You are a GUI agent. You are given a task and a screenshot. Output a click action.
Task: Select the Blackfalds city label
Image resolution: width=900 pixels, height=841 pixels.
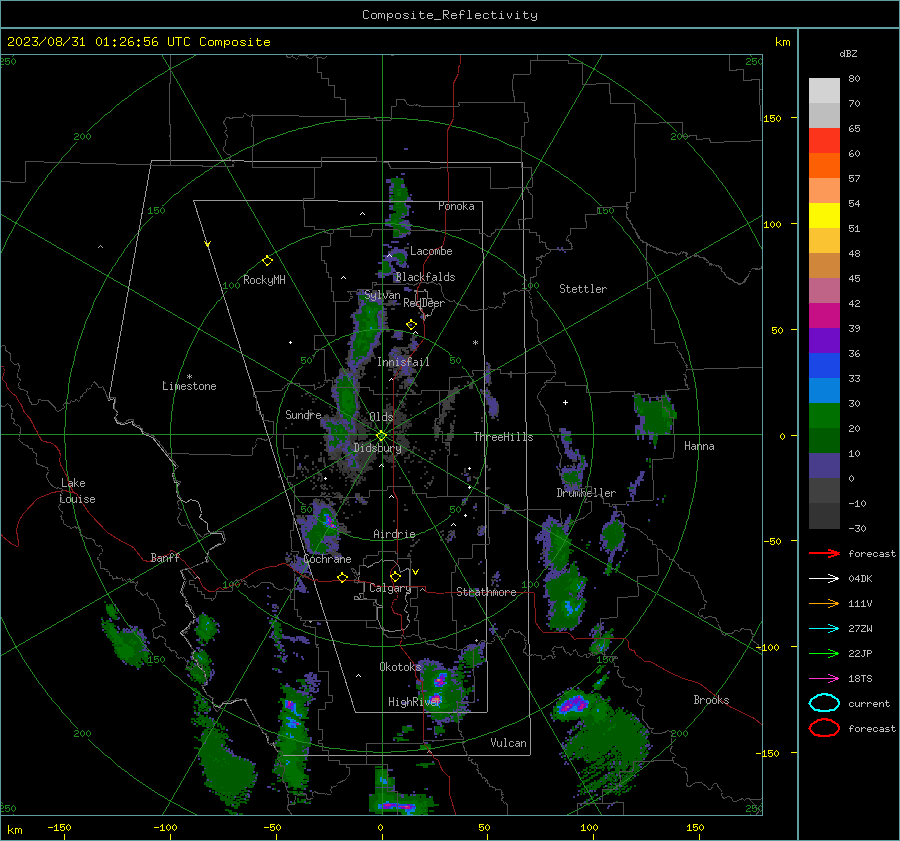tap(425, 277)
